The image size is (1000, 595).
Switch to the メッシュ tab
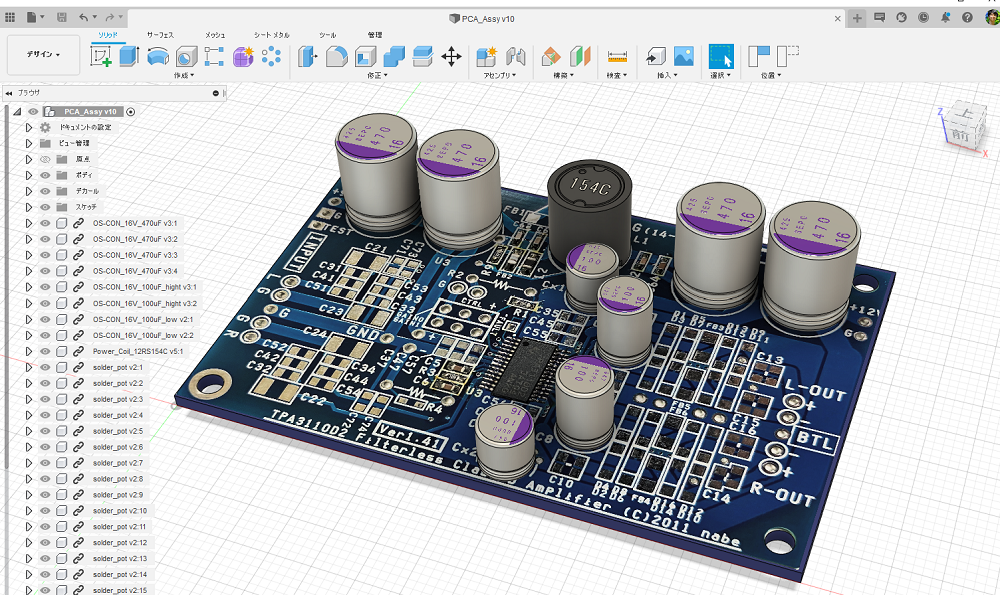point(215,35)
